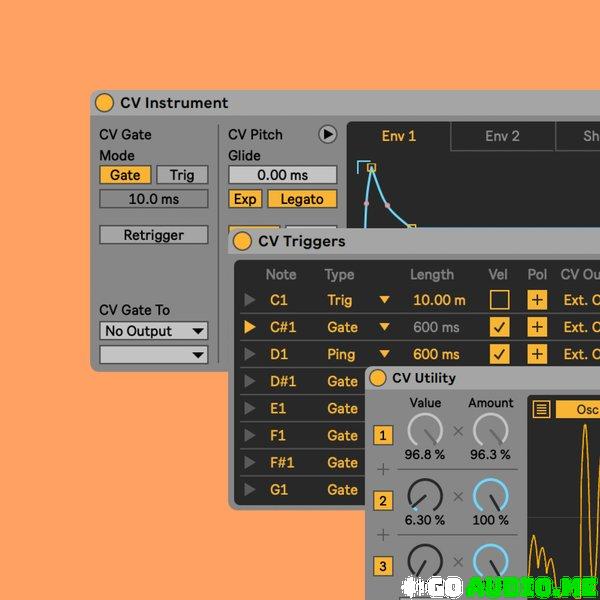The height and width of the screenshot is (600, 600).
Task: Click the list view icon beside Osc
Action: (541, 409)
